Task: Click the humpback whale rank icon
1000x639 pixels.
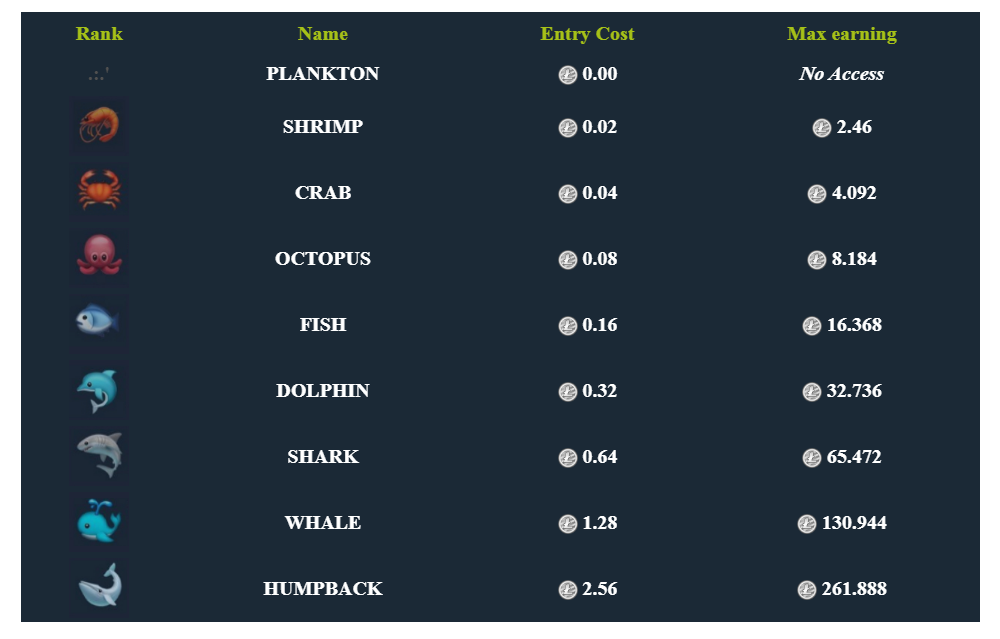Action: [x=99, y=587]
